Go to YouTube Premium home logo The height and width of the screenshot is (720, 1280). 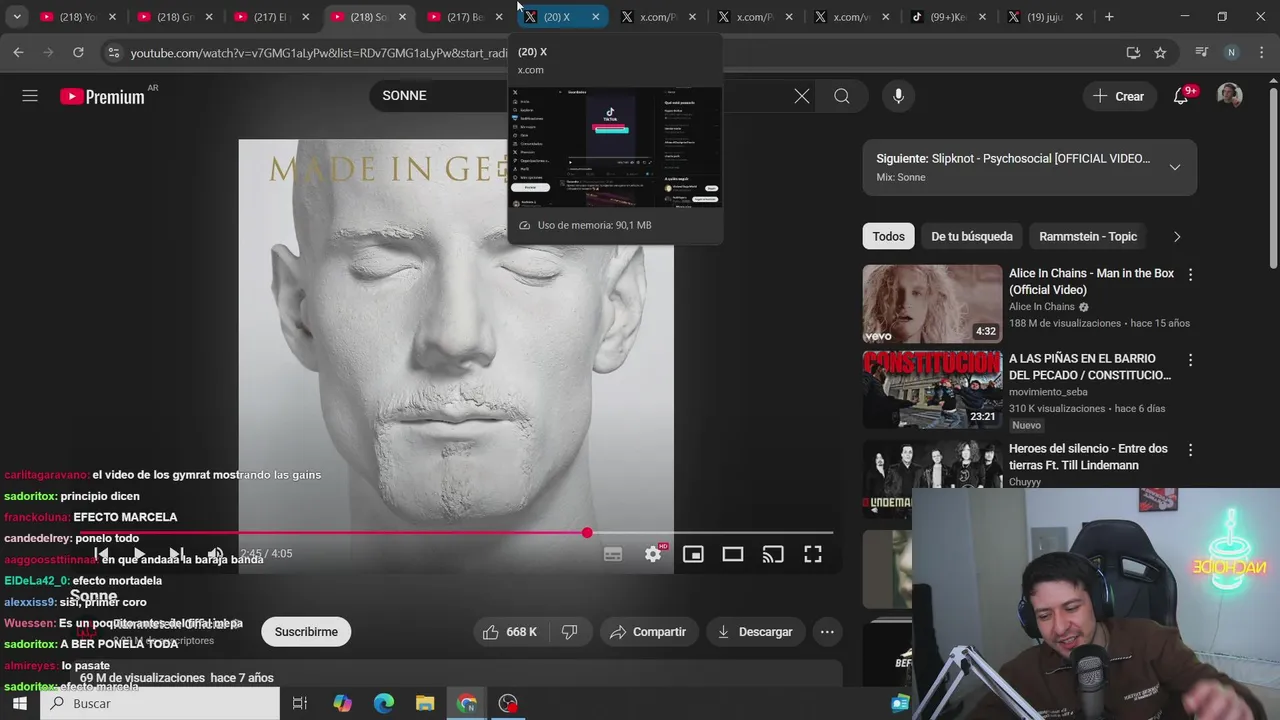102,96
